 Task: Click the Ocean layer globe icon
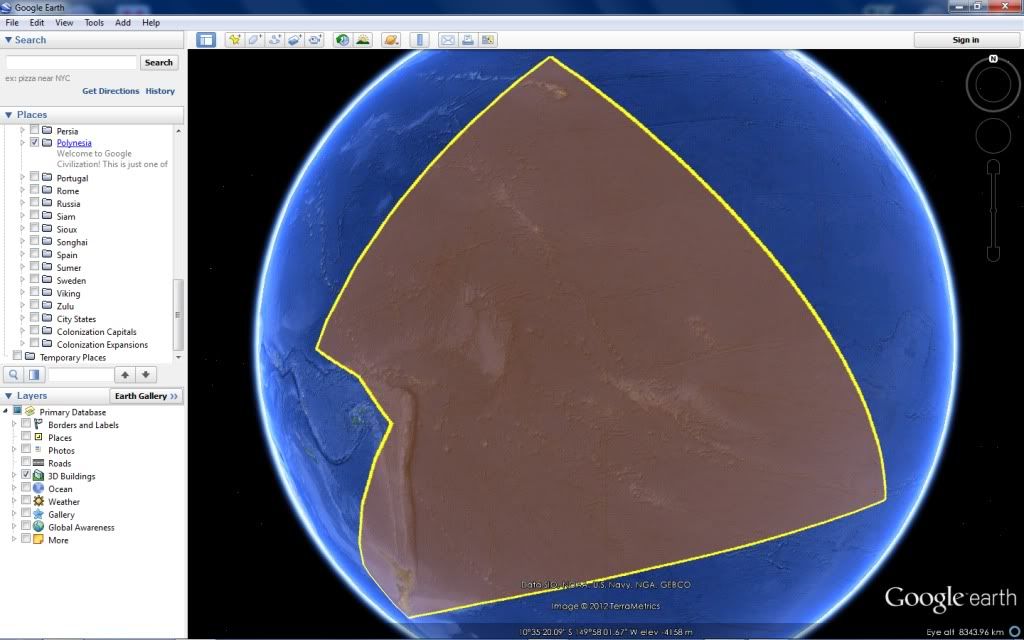tap(39, 488)
